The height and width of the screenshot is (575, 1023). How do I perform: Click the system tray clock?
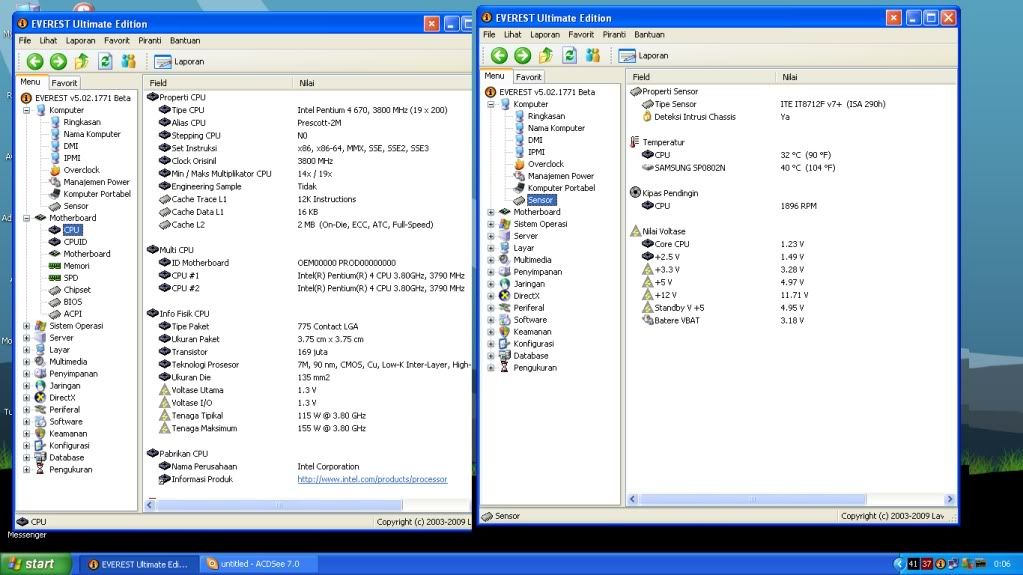pyautogui.click(x=1001, y=564)
